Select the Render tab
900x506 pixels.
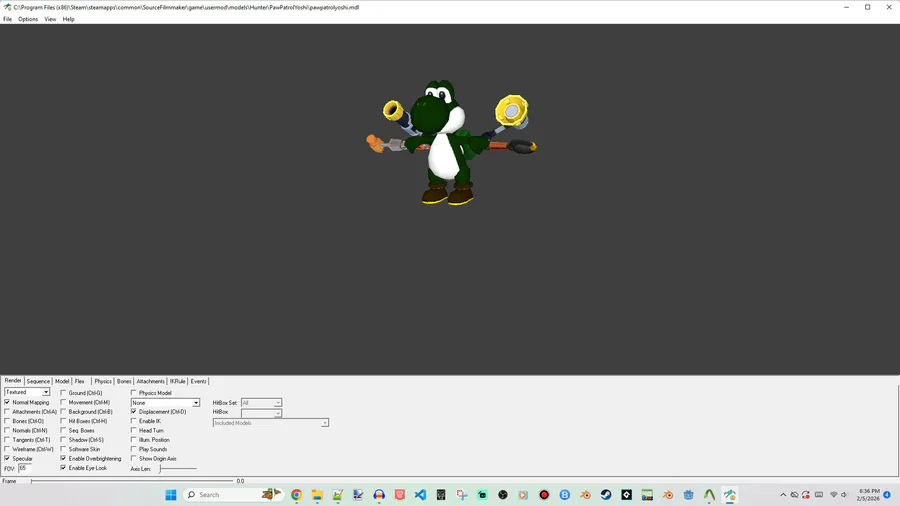(x=13, y=381)
